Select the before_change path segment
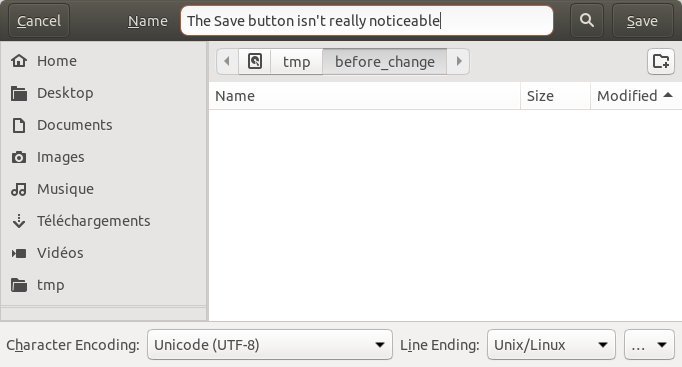 (385, 61)
